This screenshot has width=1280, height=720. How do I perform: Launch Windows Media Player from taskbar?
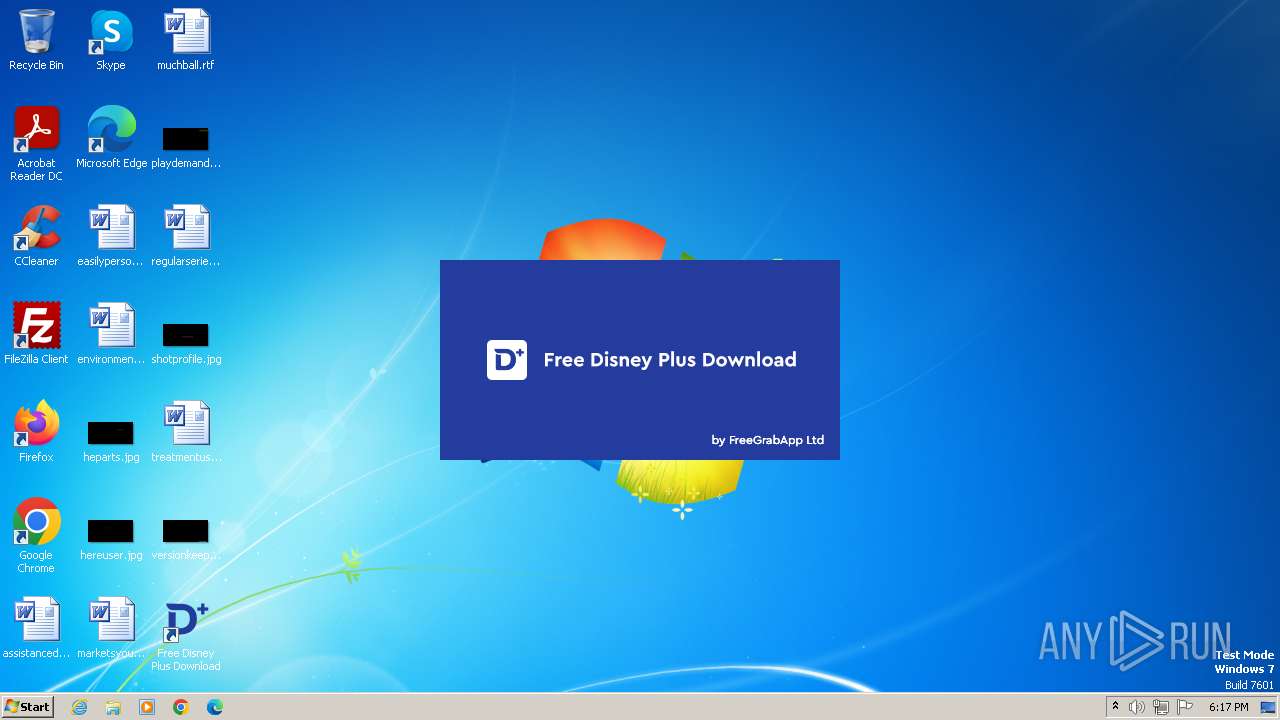pyautogui.click(x=147, y=707)
